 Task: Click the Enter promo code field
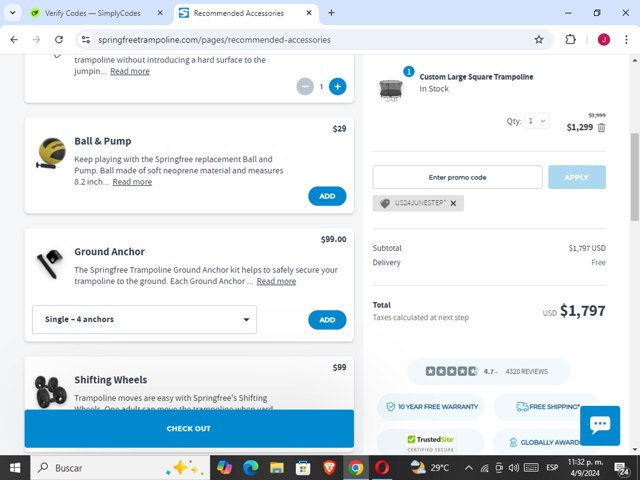pyautogui.click(x=457, y=177)
